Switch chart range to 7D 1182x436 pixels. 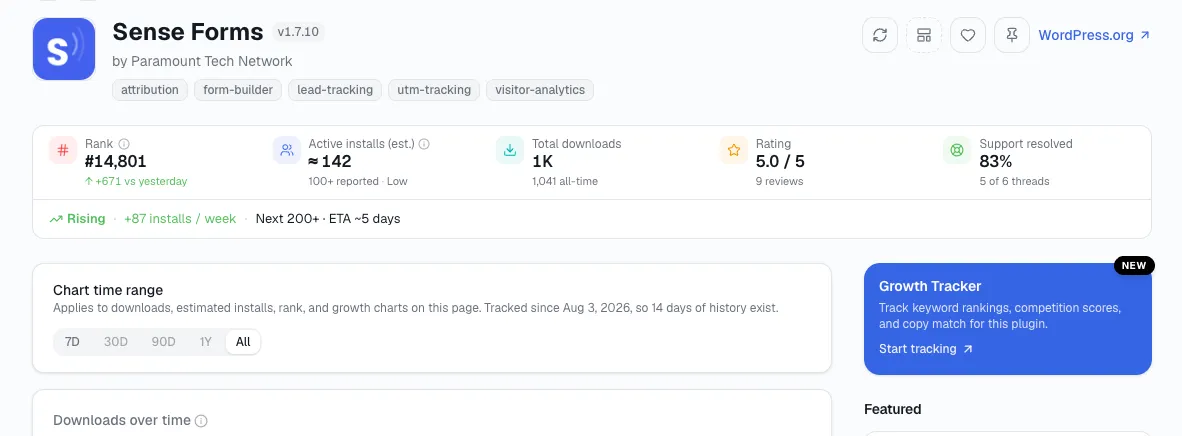(x=72, y=342)
